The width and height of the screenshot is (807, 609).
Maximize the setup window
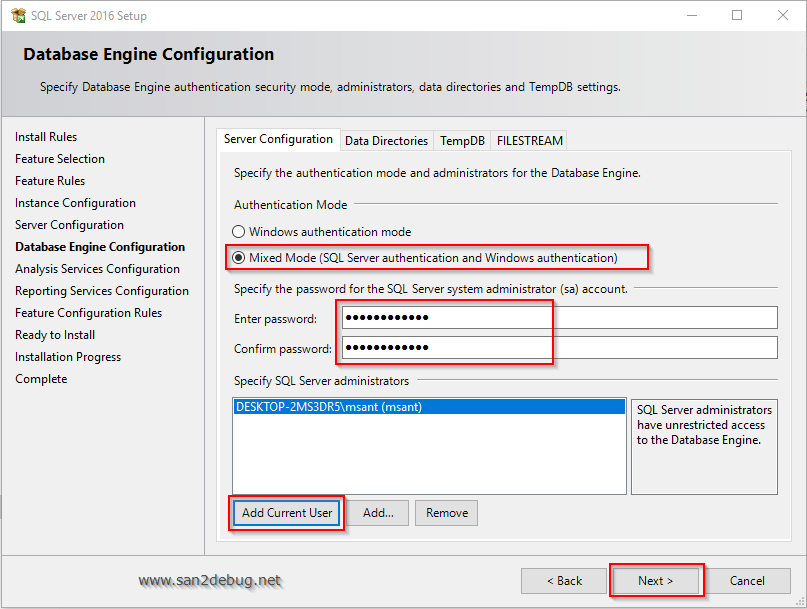737,16
